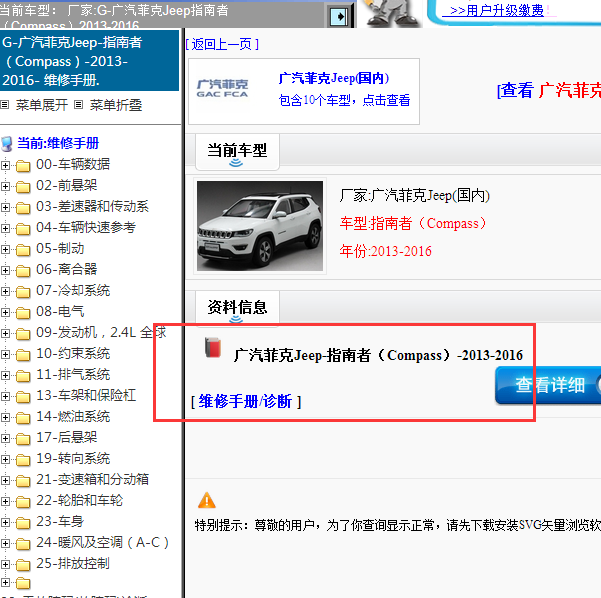Open the 07-冷却系统 chapter

click(x=73, y=291)
